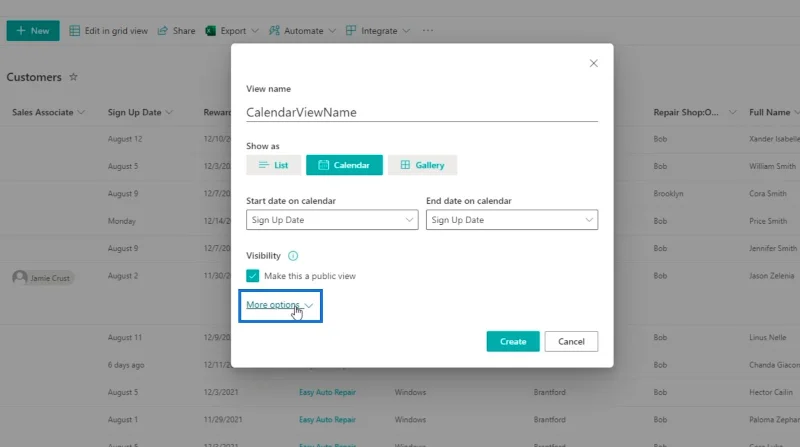
Task: Close the create view dialog
Action: (593, 63)
